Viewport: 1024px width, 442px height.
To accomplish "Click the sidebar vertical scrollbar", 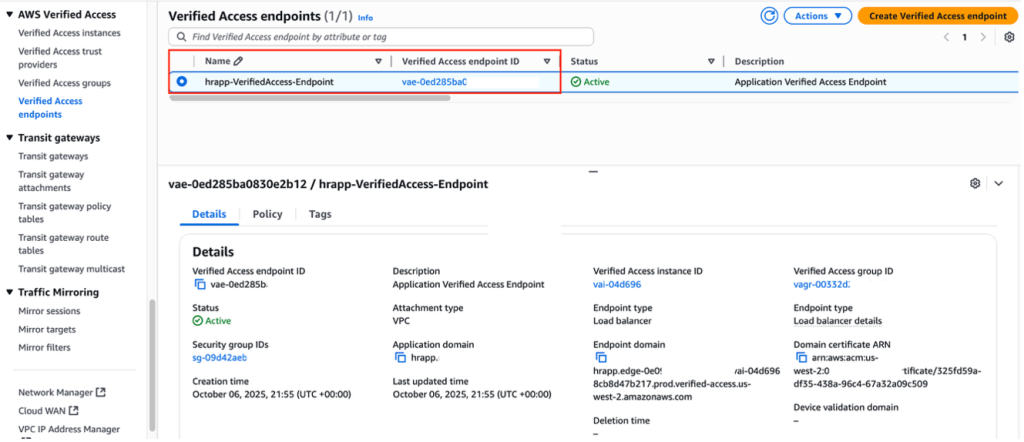I will (x=152, y=365).
